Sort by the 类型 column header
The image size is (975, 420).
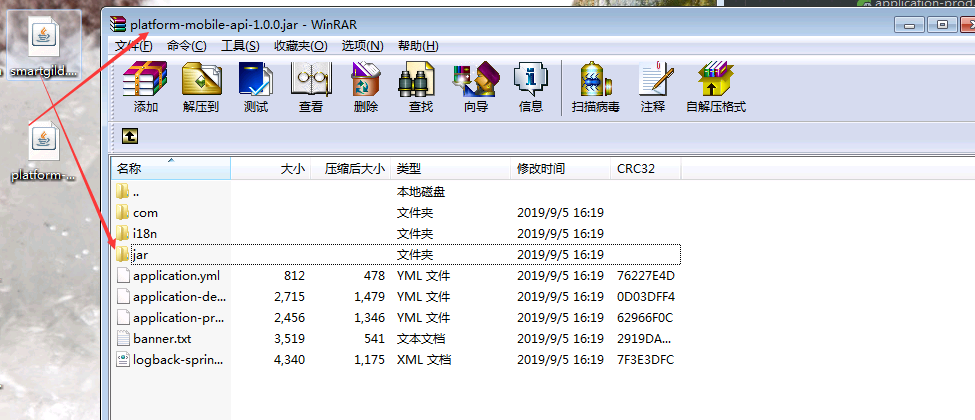pos(451,169)
